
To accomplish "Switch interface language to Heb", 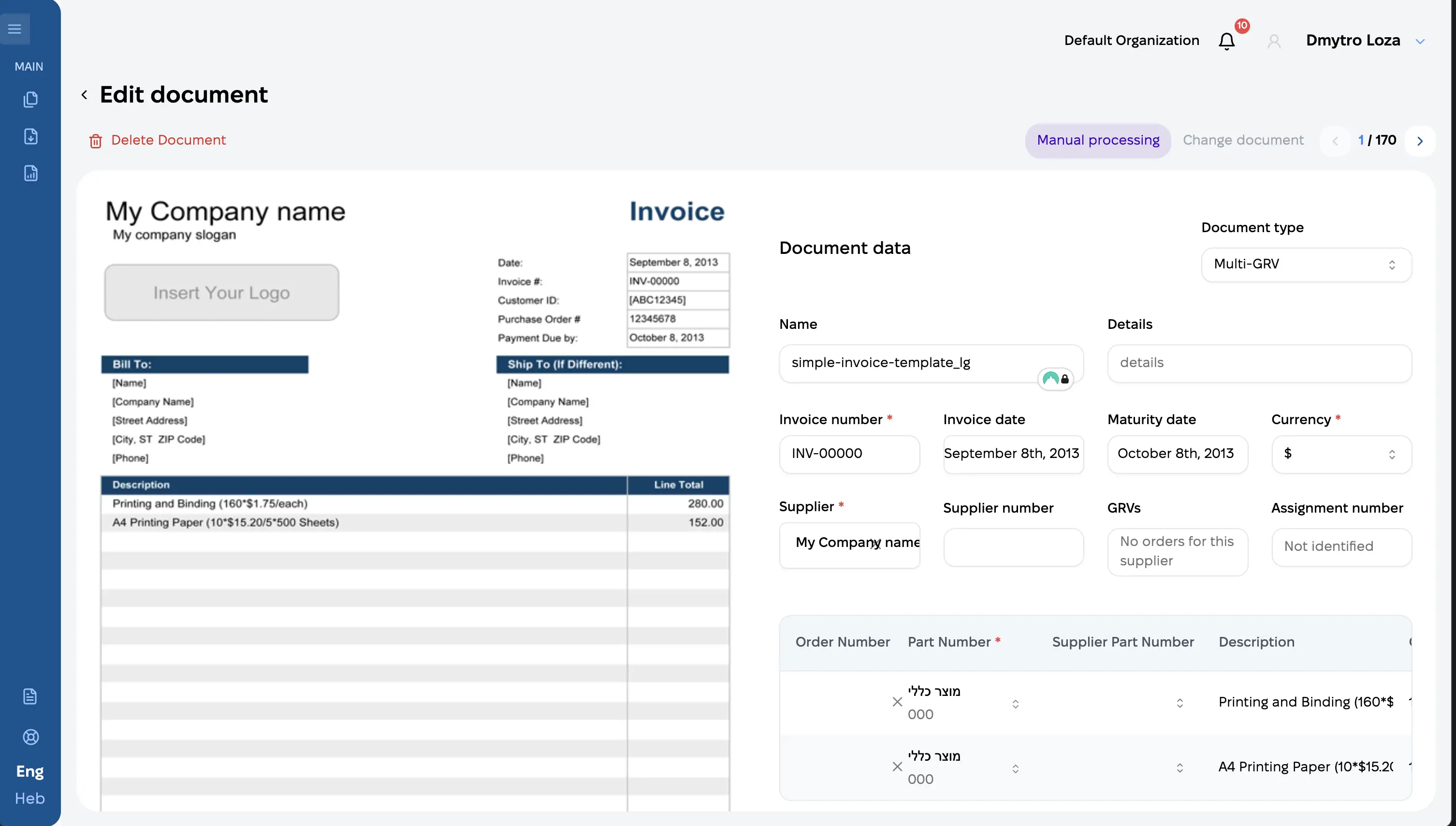I will coord(29,798).
